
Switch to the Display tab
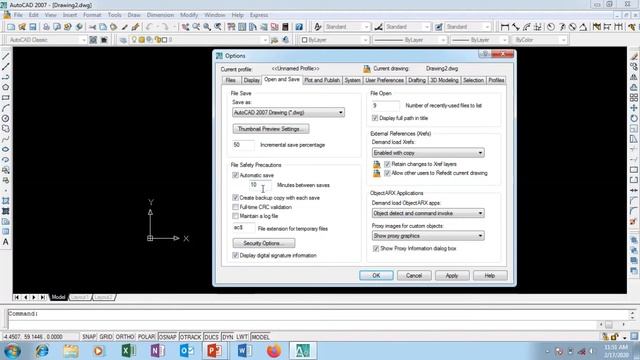click(x=251, y=80)
